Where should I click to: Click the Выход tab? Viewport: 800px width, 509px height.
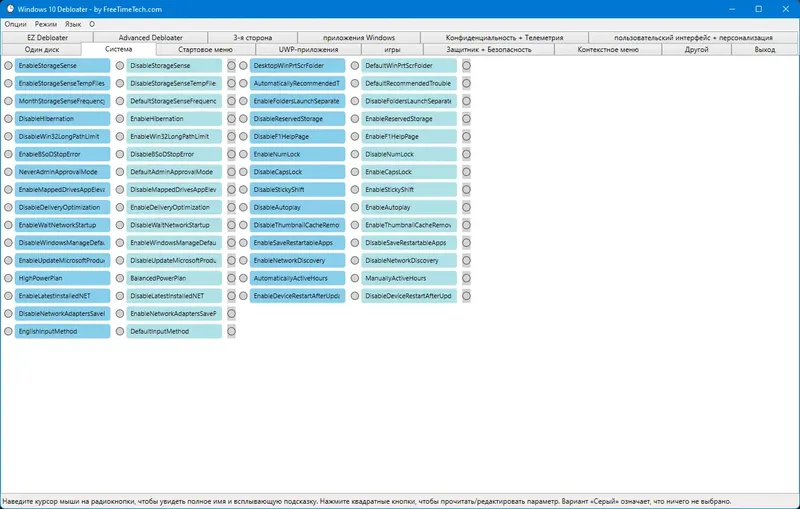click(x=764, y=49)
